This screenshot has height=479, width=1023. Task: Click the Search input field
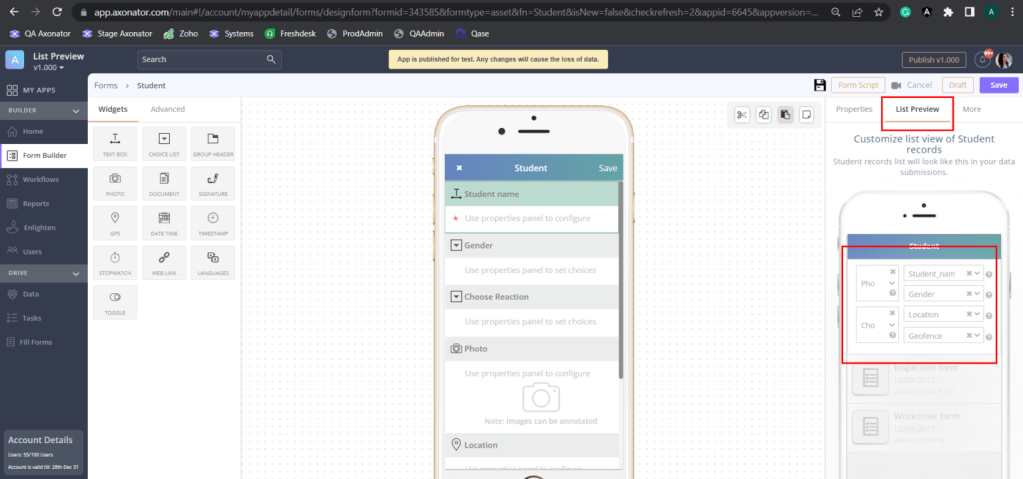210,60
